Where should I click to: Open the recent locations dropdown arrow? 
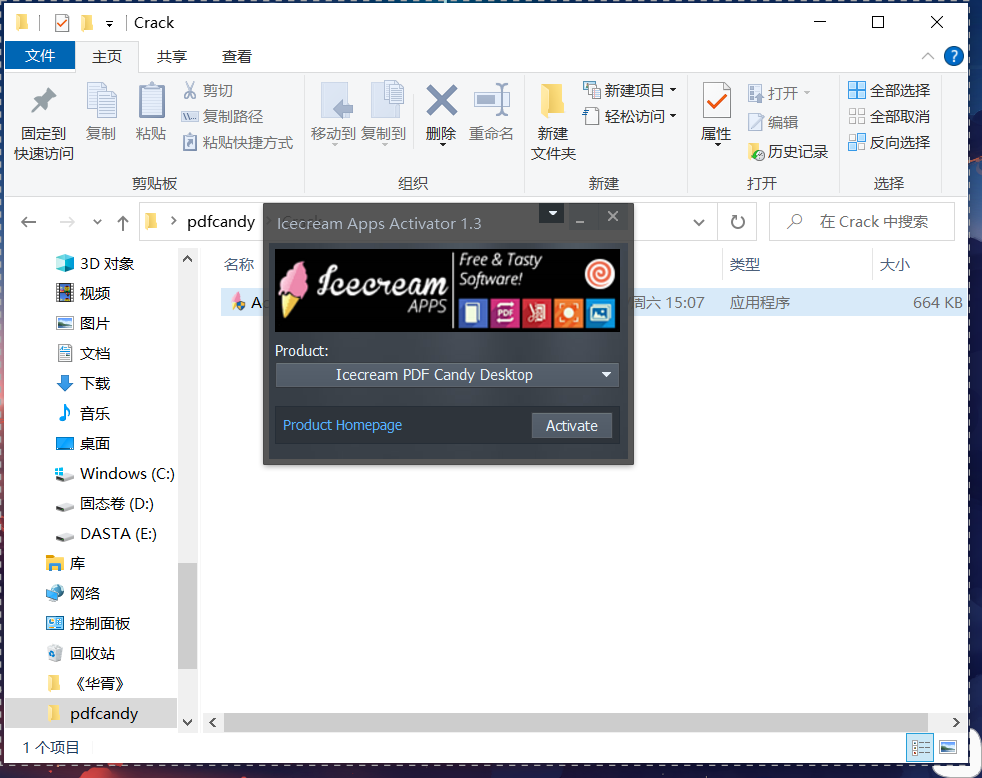(97, 222)
